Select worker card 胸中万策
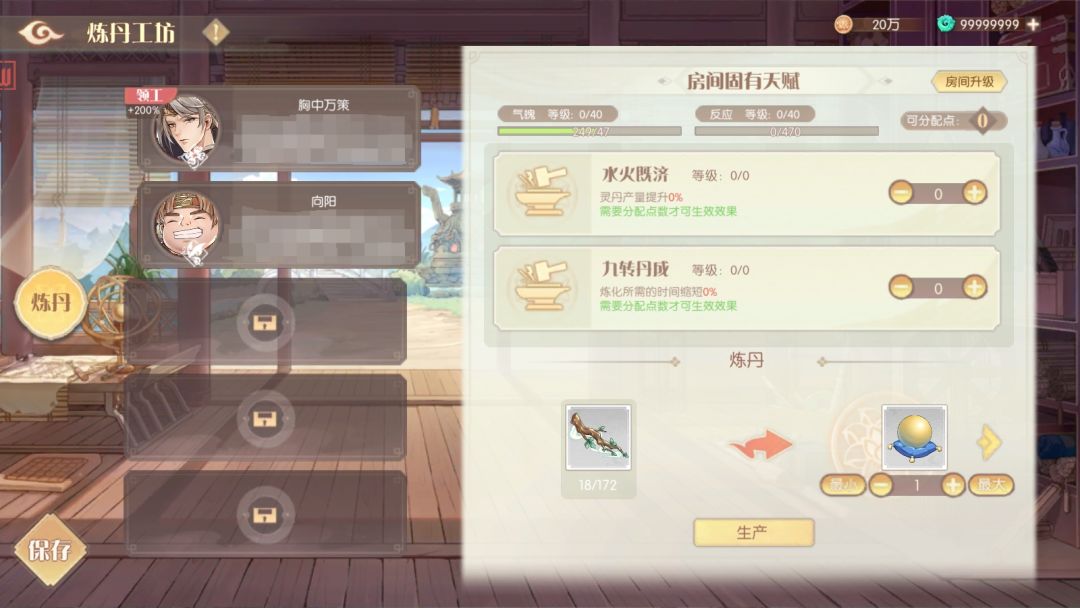Viewport: 1080px width, 608px height. click(x=279, y=129)
